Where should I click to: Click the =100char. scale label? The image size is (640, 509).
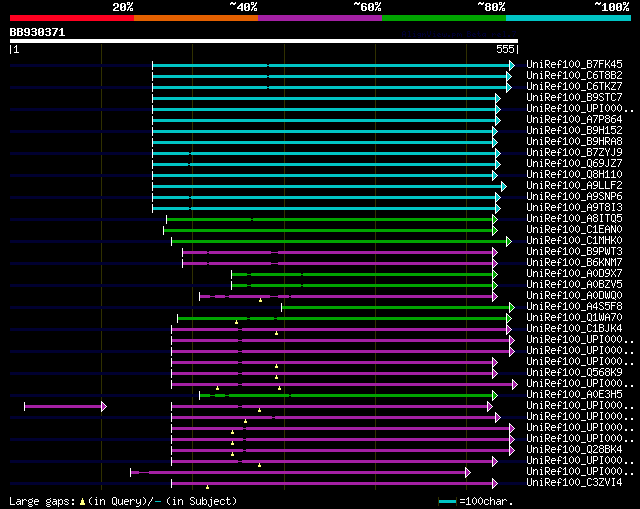coord(486,501)
